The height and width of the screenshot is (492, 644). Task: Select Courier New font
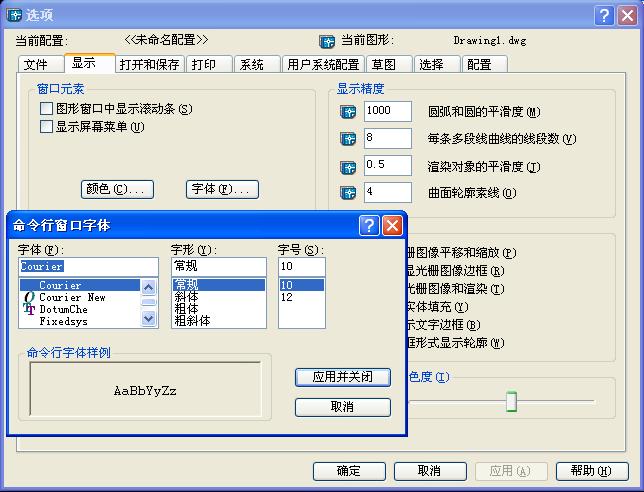click(80, 297)
